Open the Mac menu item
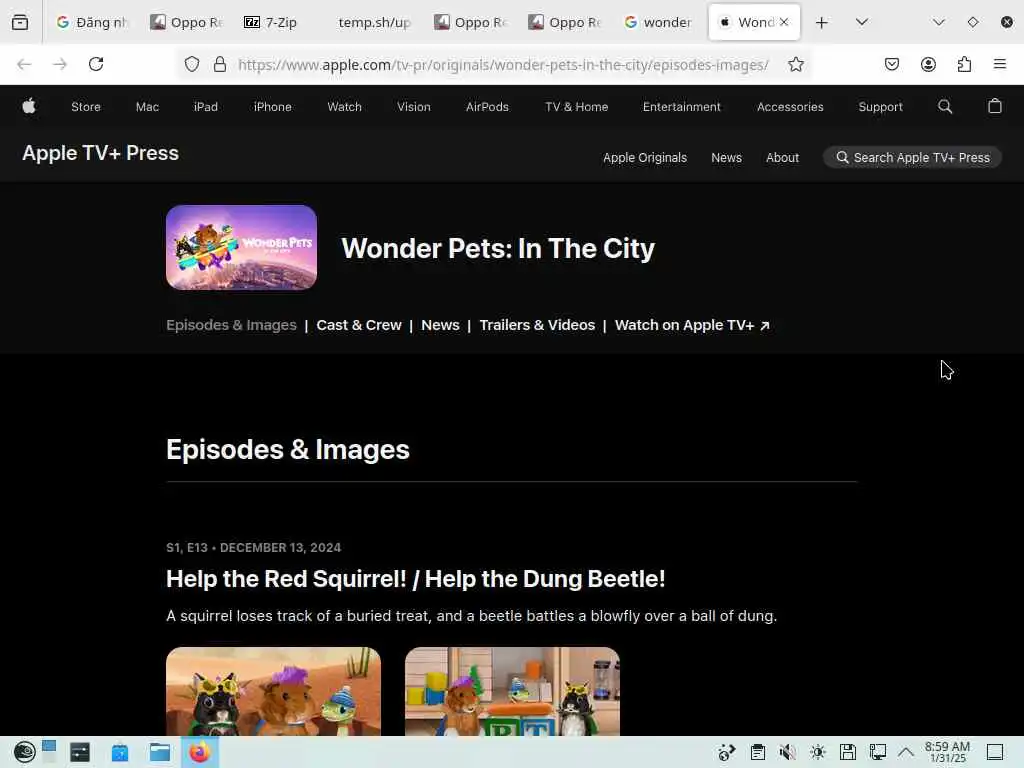Image resolution: width=1024 pixels, height=768 pixels. [x=147, y=106]
